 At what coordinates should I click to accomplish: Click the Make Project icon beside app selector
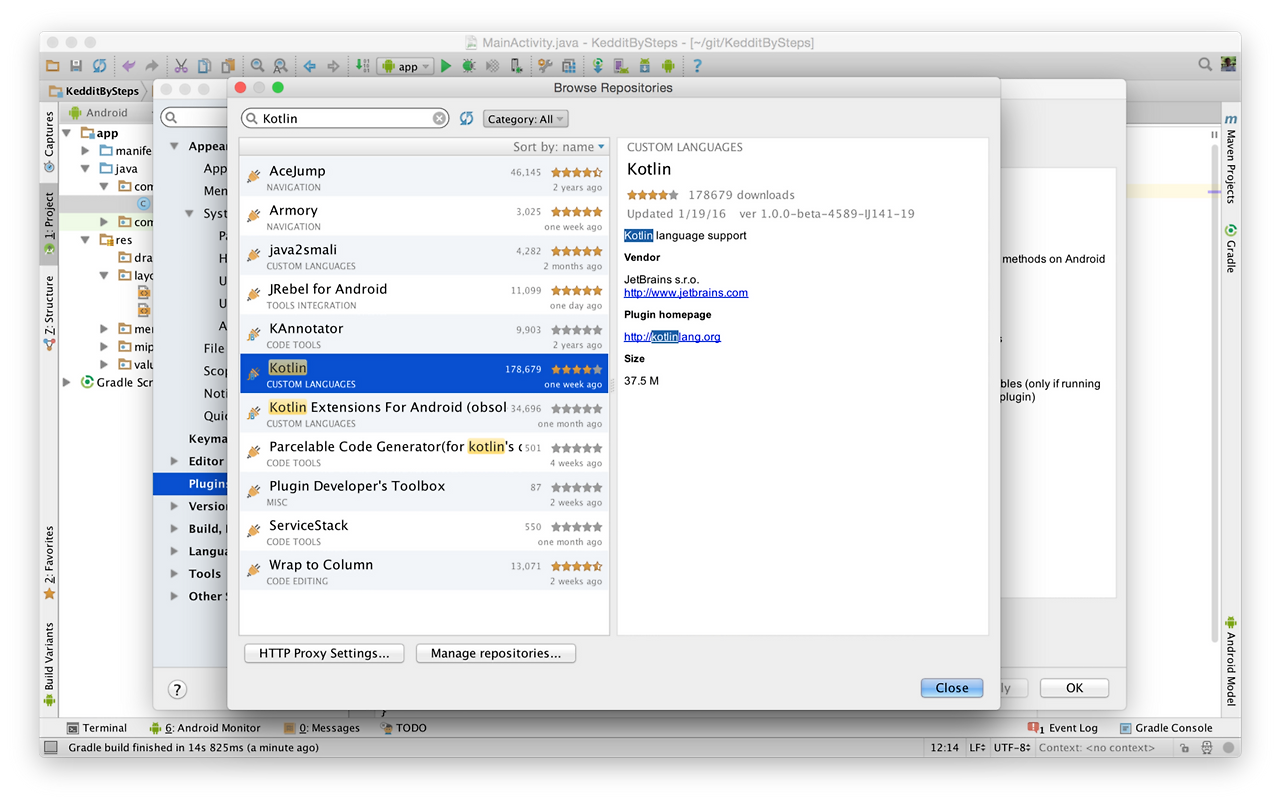pyautogui.click(x=362, y=66)
